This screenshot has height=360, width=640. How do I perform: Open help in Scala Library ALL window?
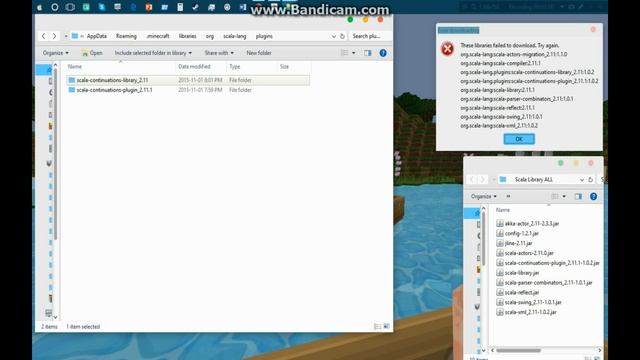click(x=593, y=196)
